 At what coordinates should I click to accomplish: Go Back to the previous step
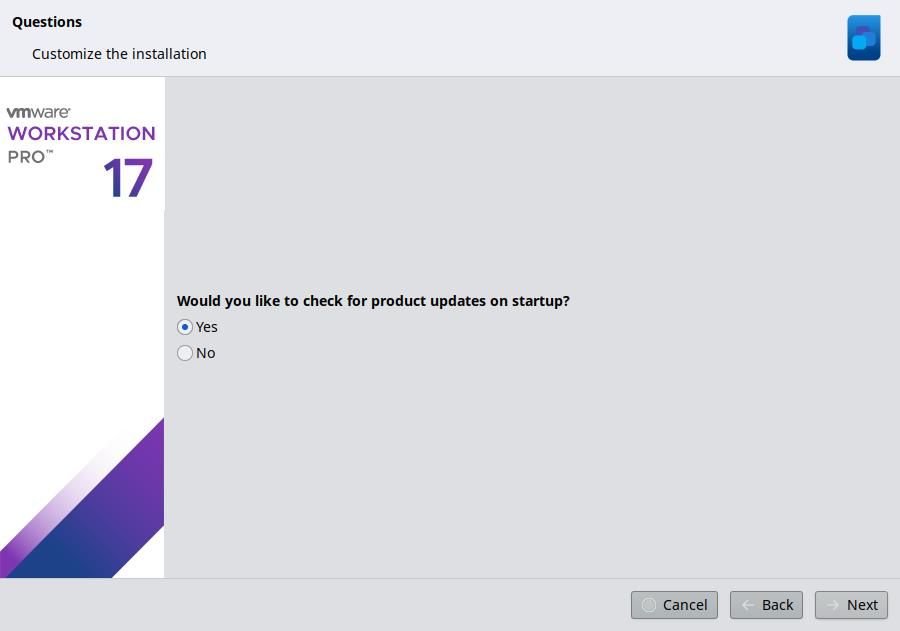point(766,605)
